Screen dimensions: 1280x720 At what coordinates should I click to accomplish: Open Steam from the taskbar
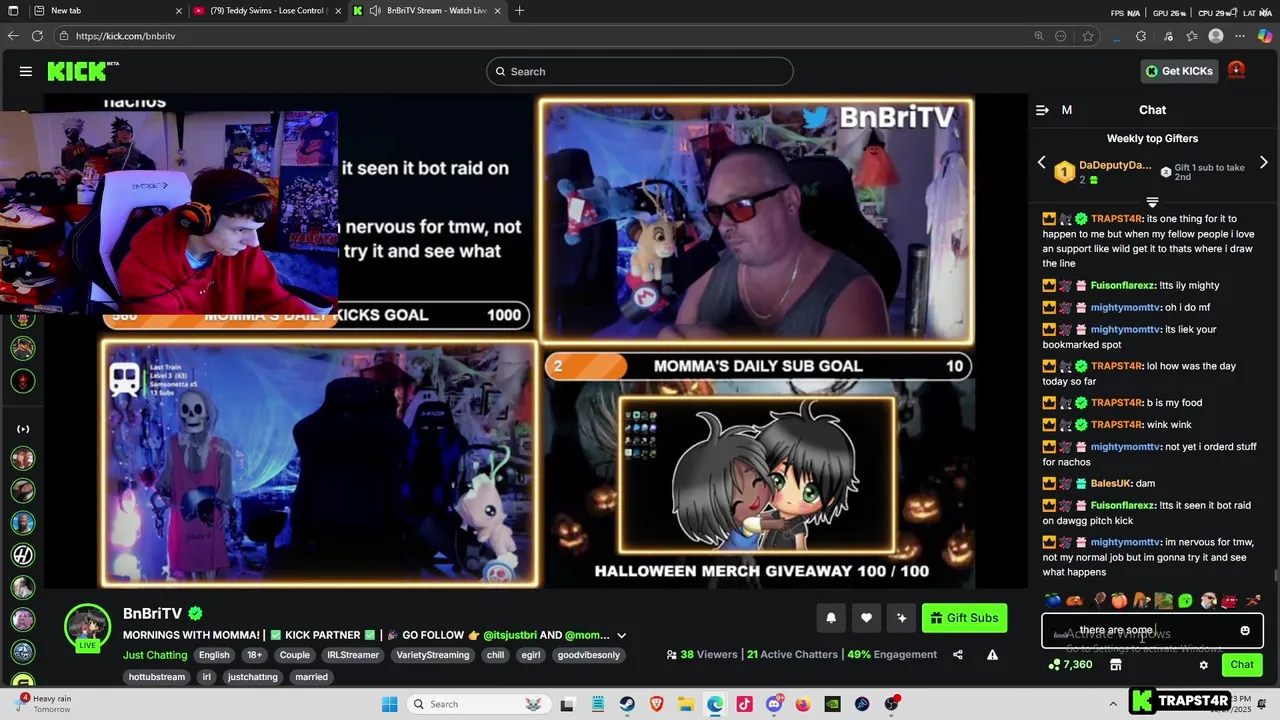coord(627,704)
